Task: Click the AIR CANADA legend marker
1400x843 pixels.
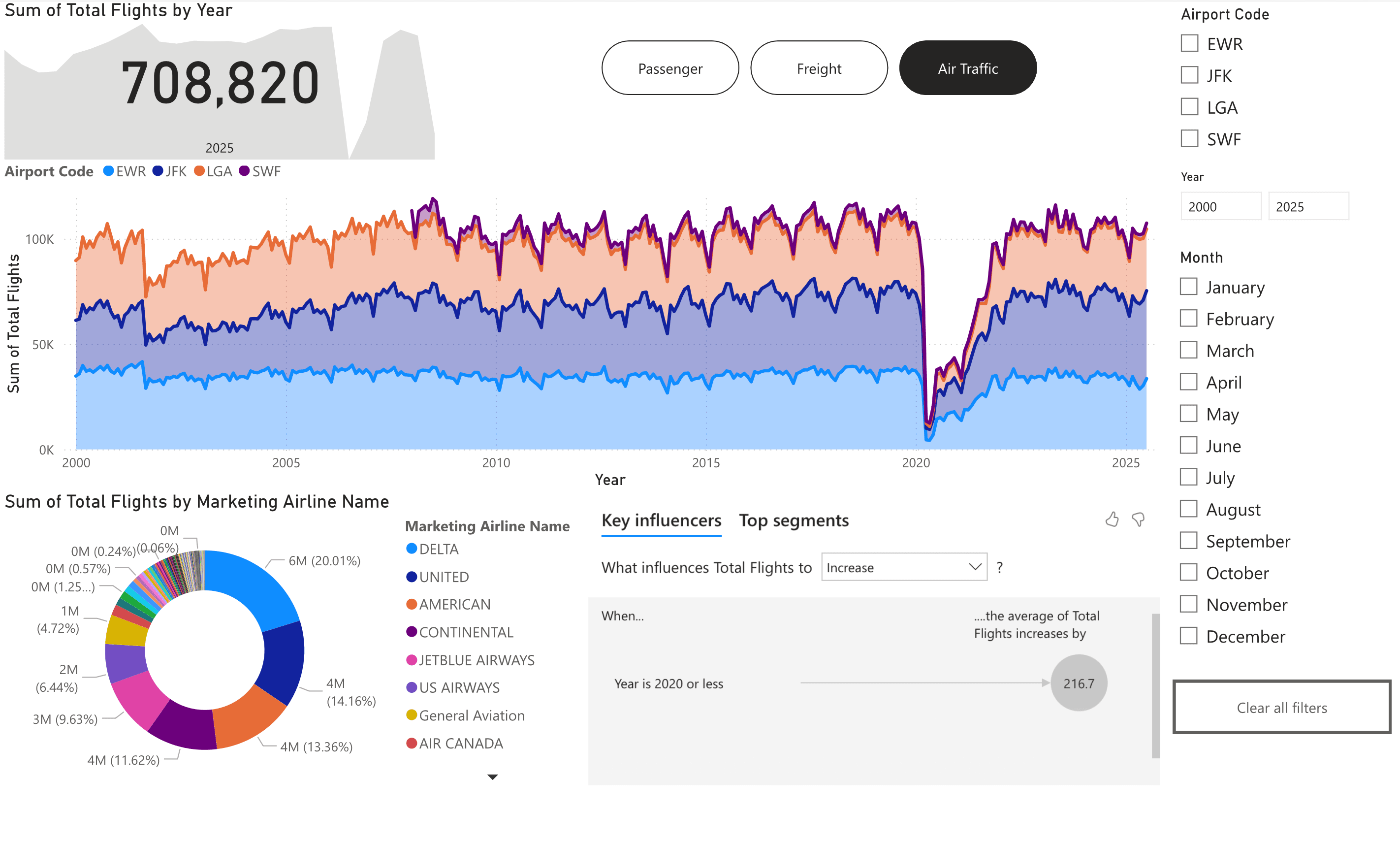Action: (412, 743)
